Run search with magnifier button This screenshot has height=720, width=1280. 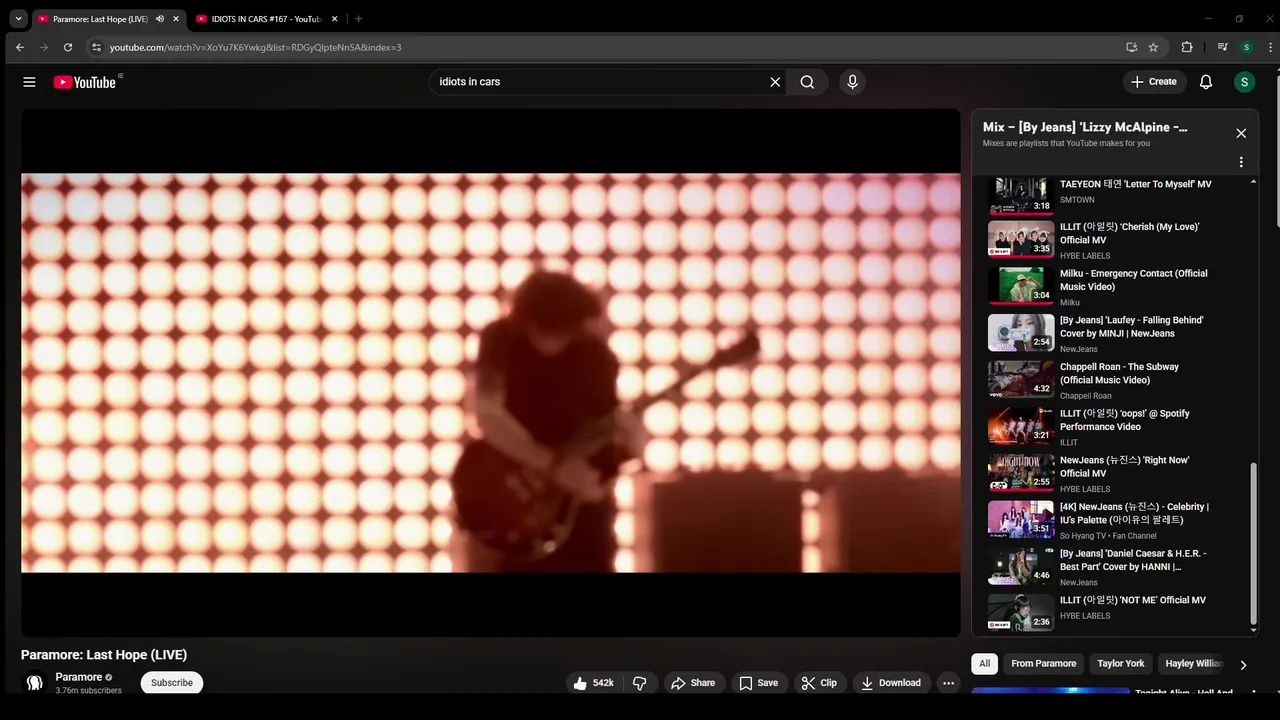click(x=807, y=82)
